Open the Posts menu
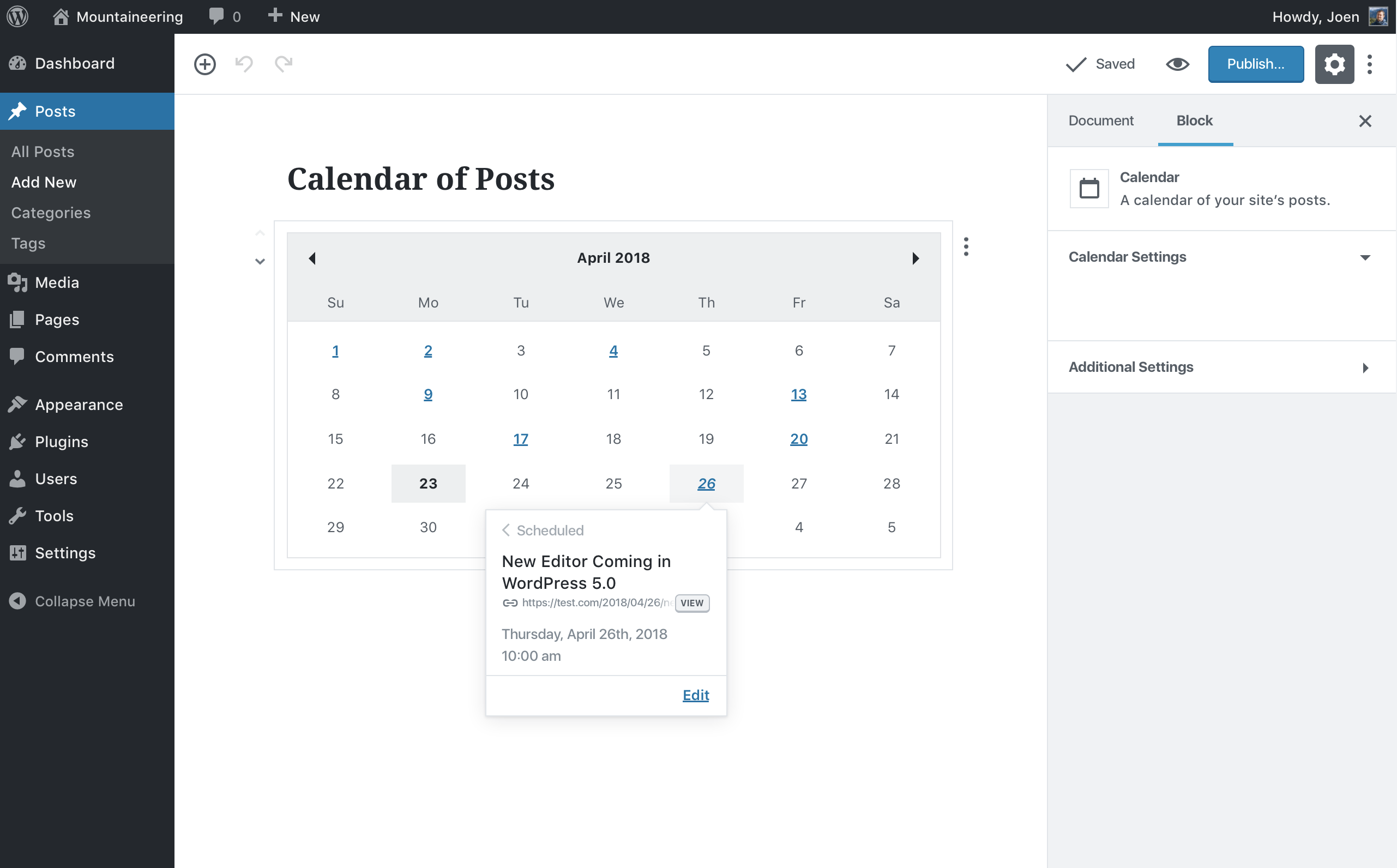This screenshot has height=868, width=1397. [87, 111]
